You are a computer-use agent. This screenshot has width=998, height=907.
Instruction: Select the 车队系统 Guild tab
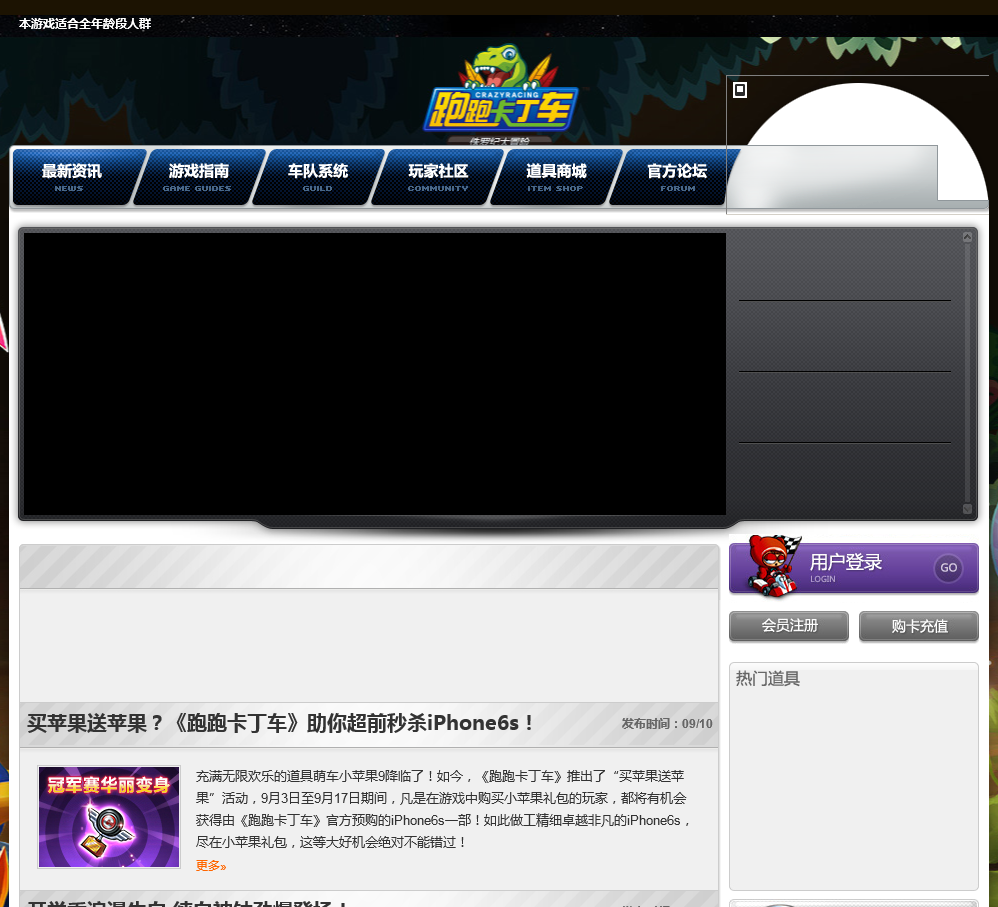[x=318, y=177]
